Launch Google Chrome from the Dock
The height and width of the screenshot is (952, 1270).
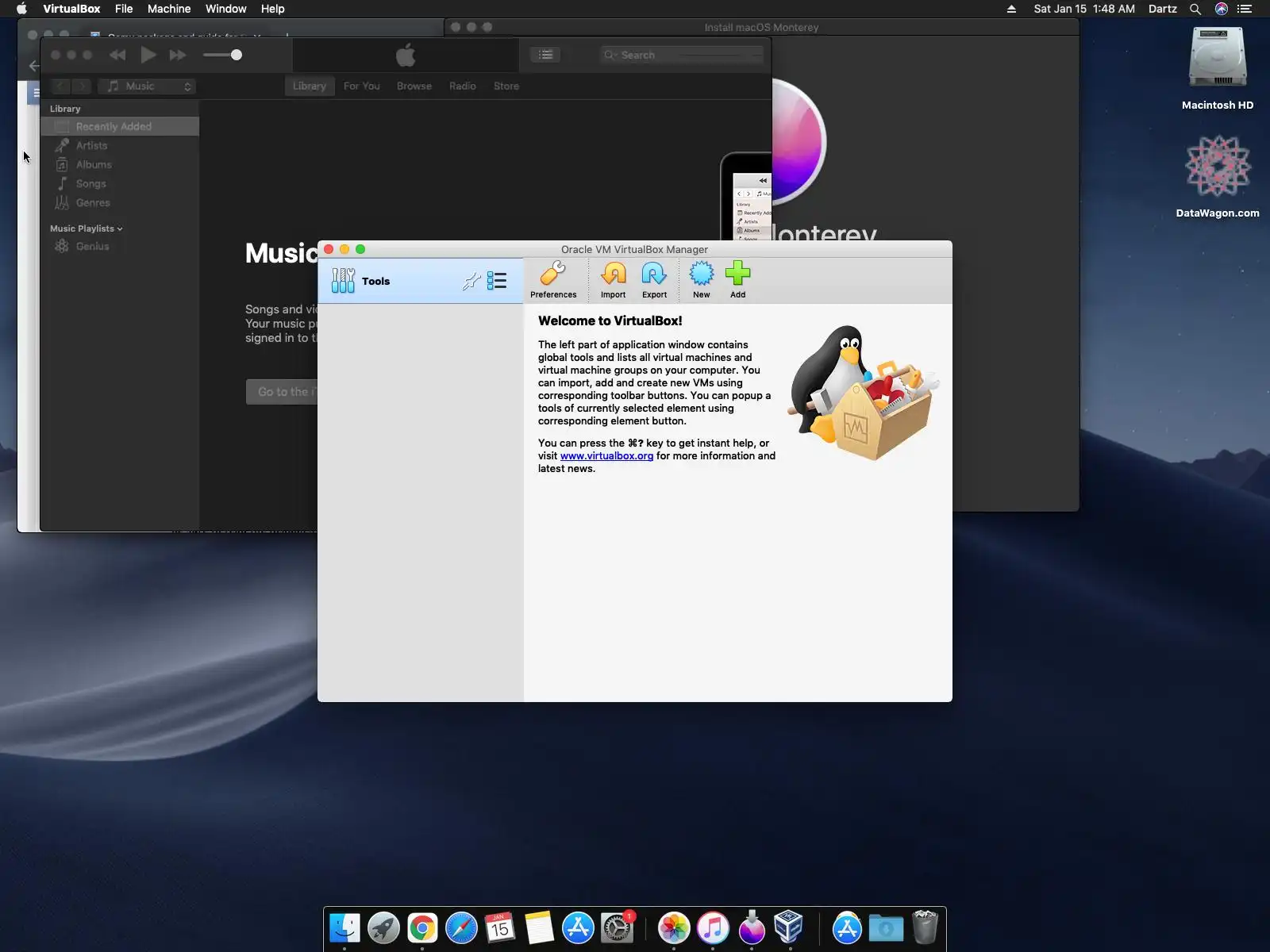pos(422,927)
